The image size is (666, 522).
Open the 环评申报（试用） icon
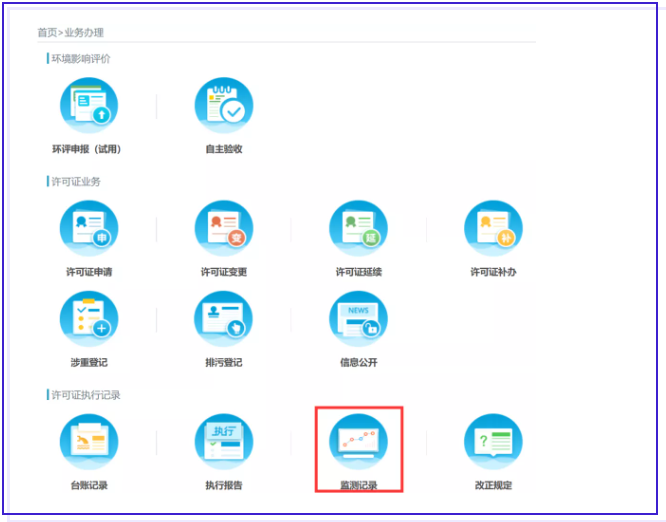coord(88,106)
